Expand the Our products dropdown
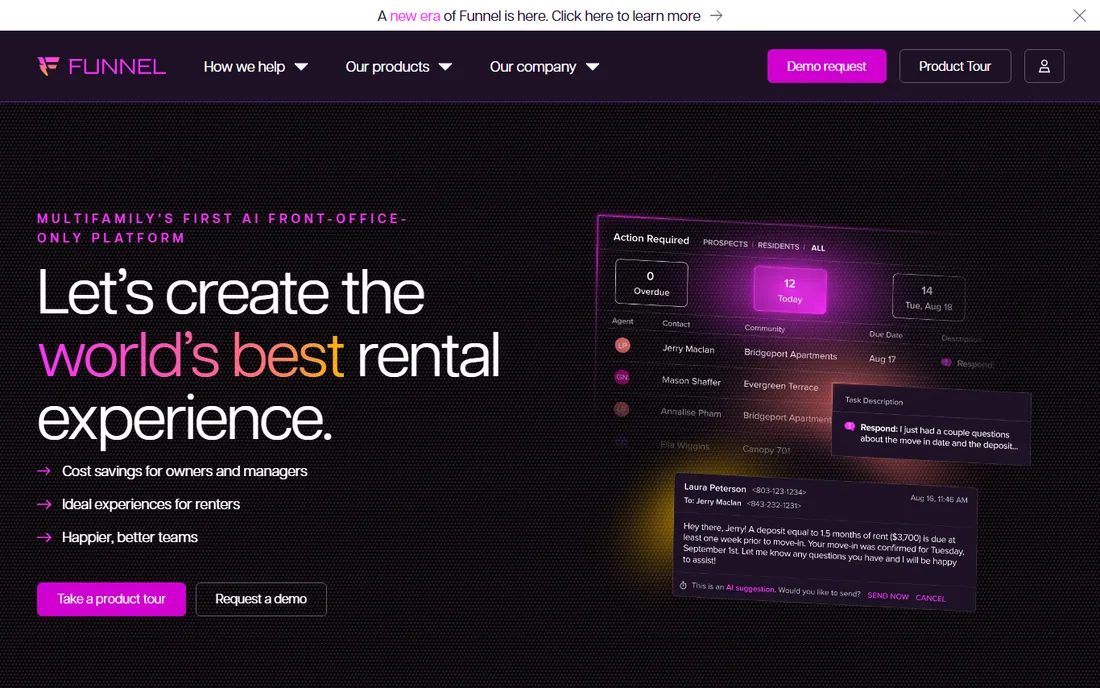 [398, 67]
